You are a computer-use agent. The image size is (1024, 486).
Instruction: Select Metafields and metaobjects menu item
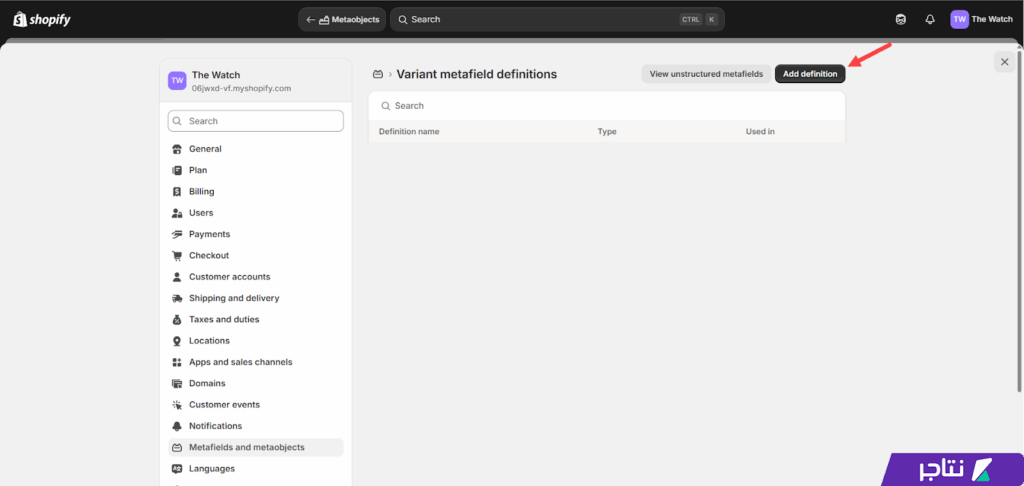point(246,447)
